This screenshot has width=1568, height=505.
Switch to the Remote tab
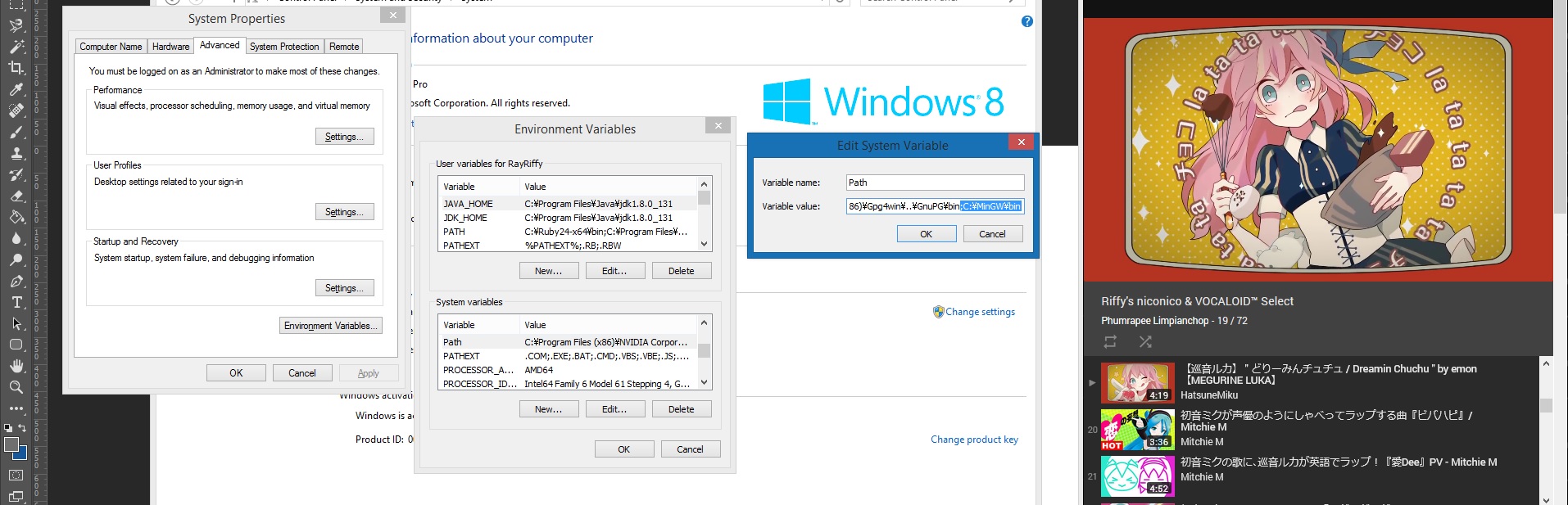click(x=344, y=47)
